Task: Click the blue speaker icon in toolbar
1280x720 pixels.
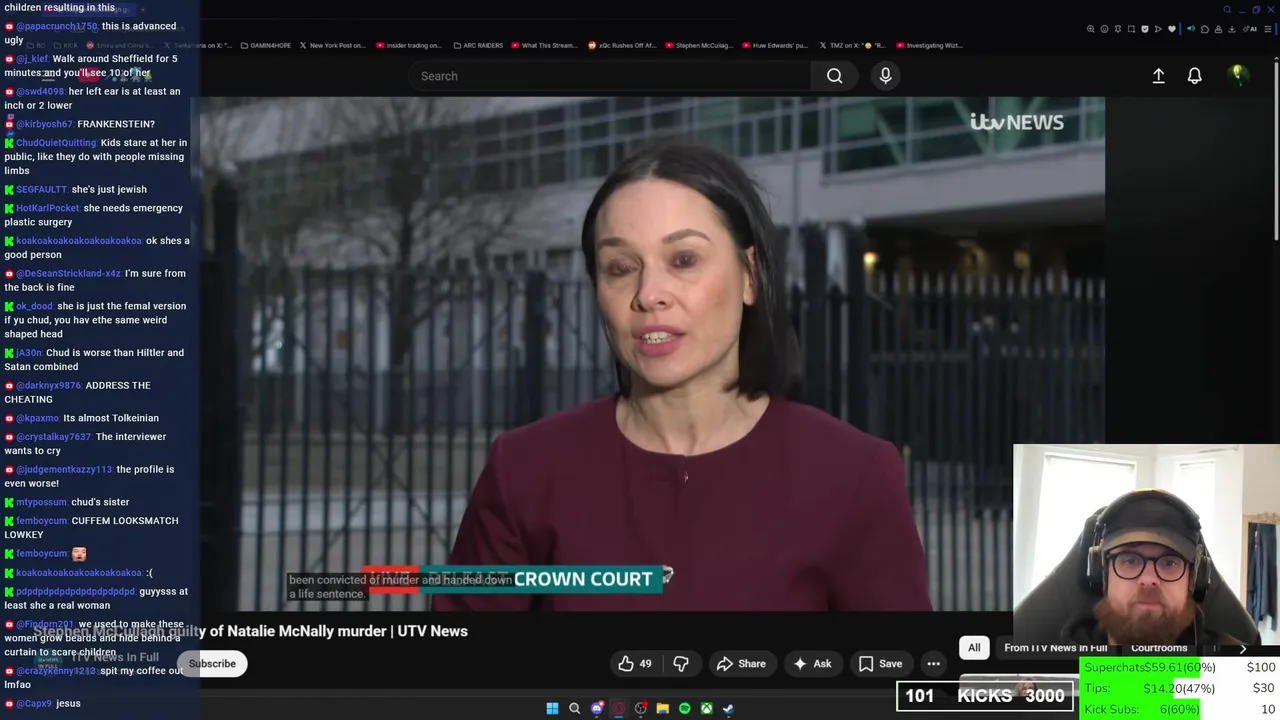Action: click(x=1191, y=28)
